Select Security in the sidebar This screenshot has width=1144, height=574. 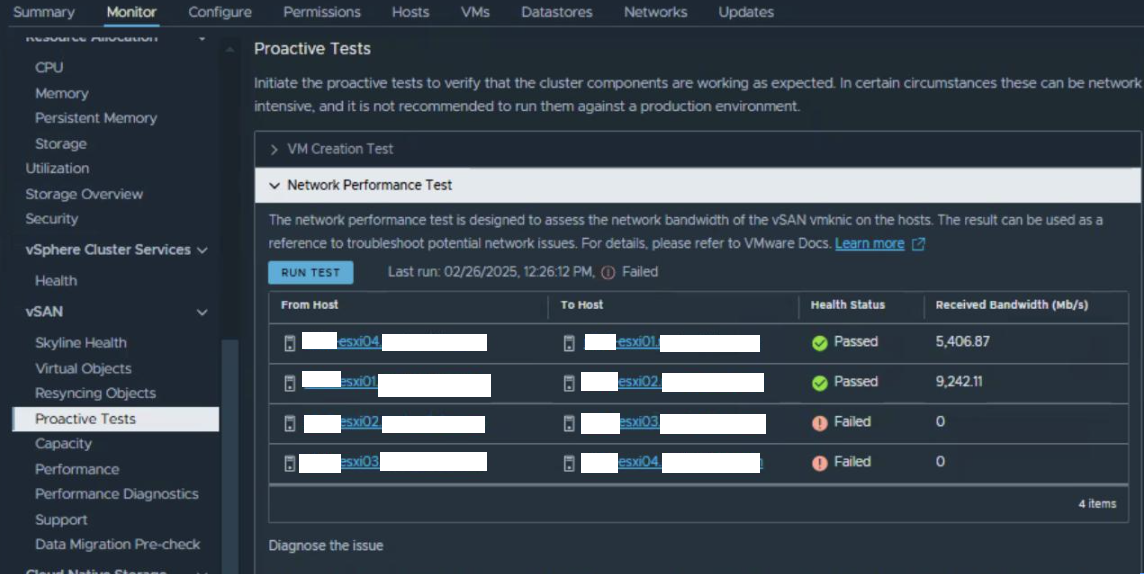pyautogui.click(x=51, y=219)
